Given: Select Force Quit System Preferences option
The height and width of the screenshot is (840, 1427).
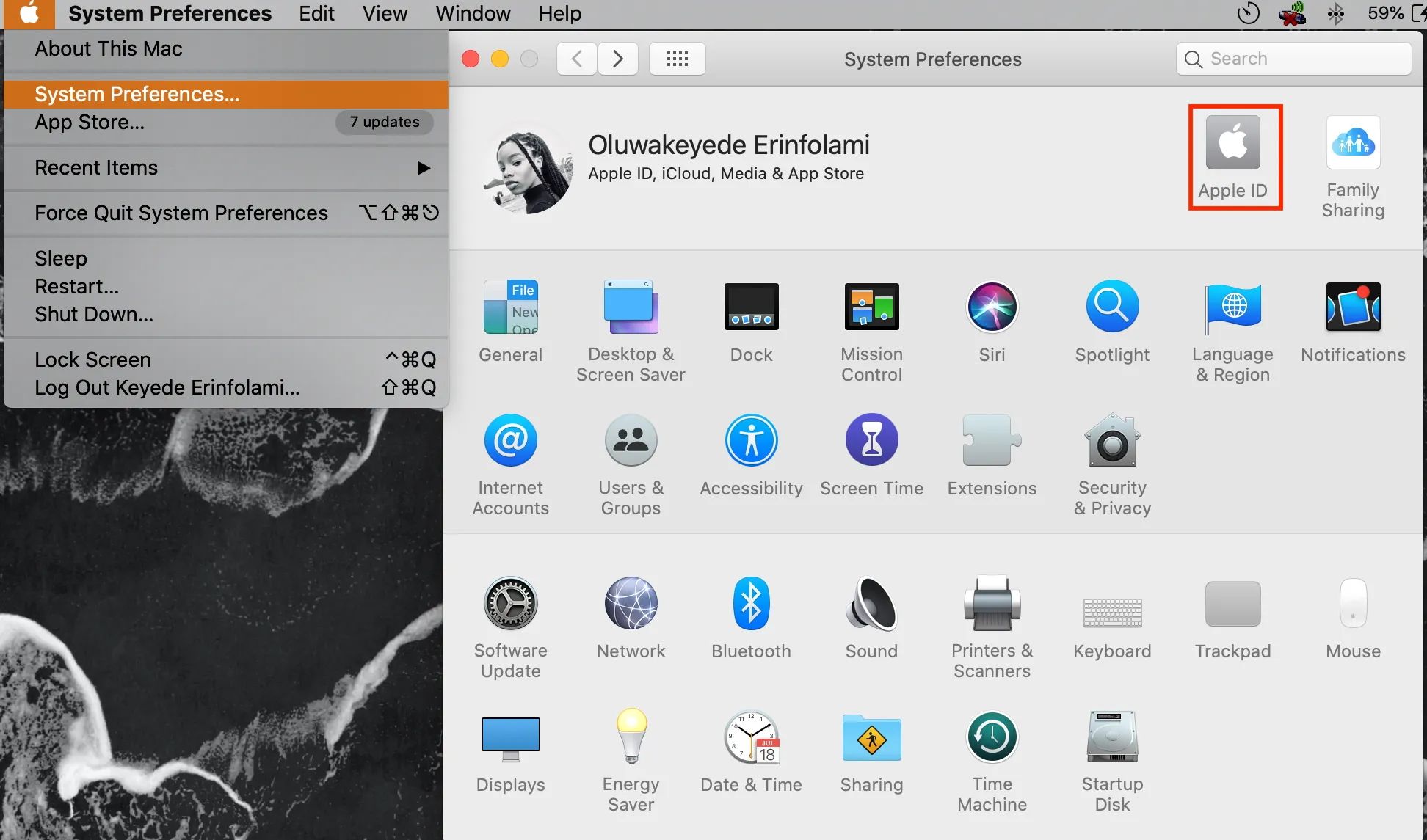Looking at the screenshot, I should [x=181, y=212].
